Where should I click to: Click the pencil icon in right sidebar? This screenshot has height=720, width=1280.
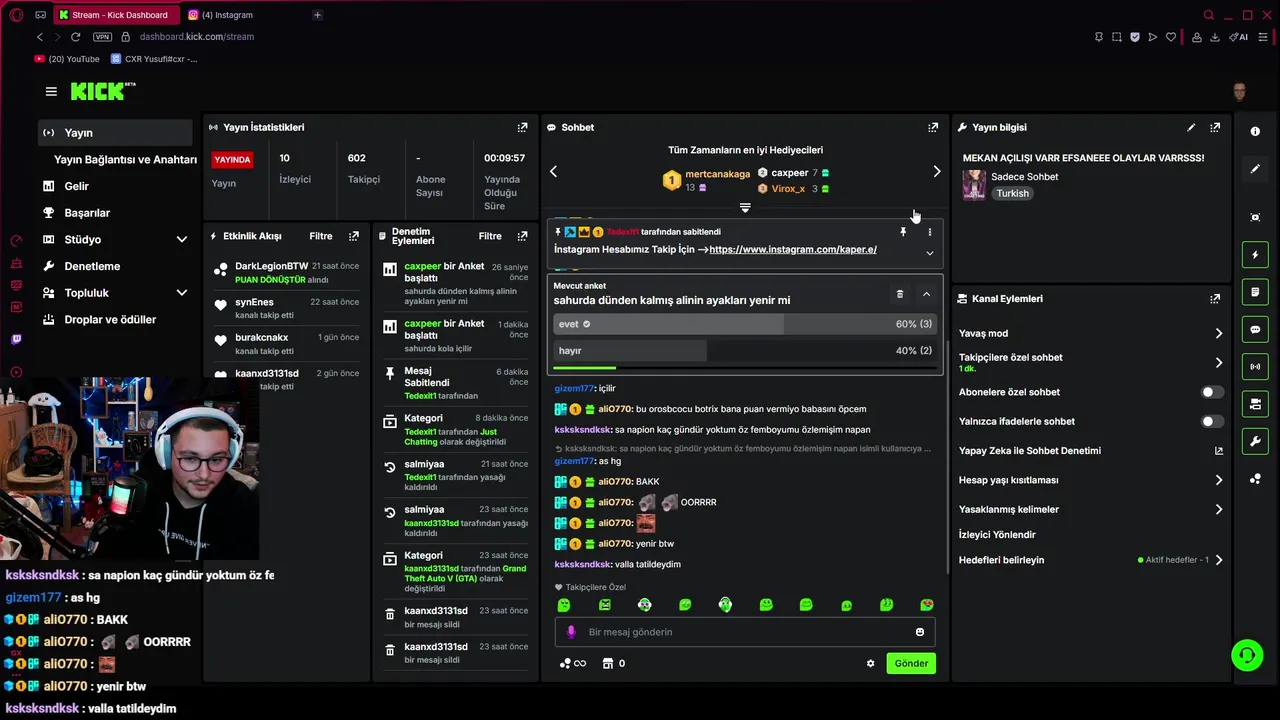1255,169
